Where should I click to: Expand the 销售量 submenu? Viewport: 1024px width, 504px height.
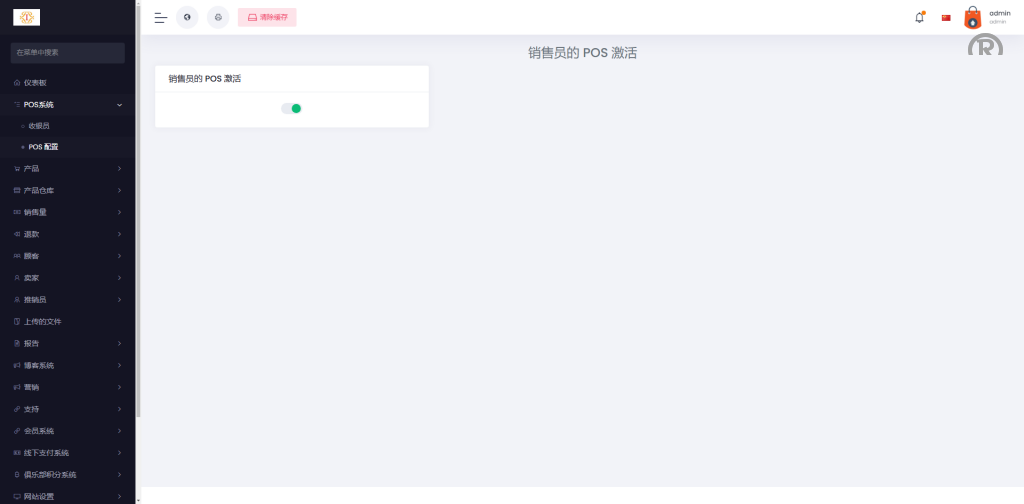pos(68,212)
